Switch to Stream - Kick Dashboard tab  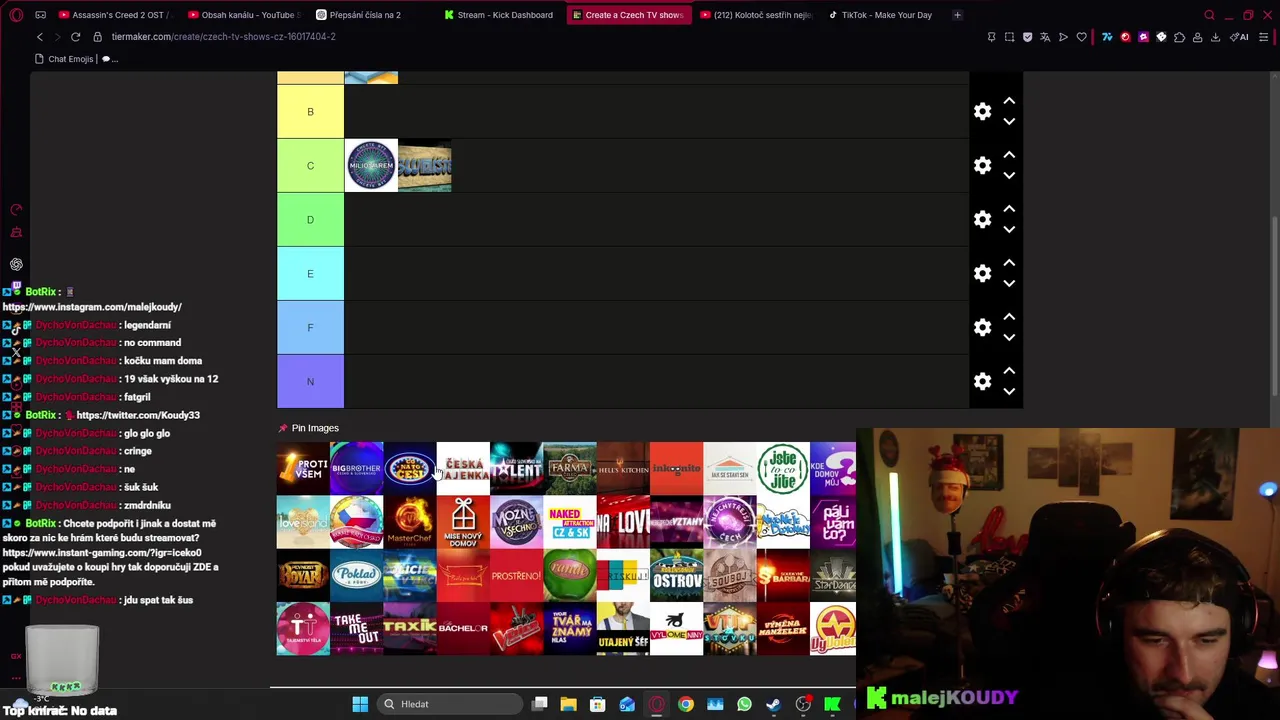501,15
